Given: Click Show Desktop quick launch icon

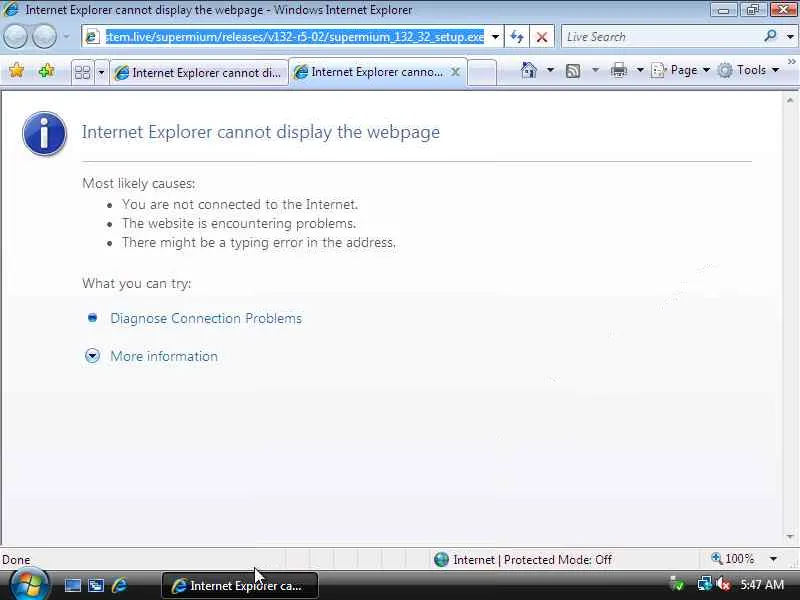Looking at the screenshot, I should [72, 586].
